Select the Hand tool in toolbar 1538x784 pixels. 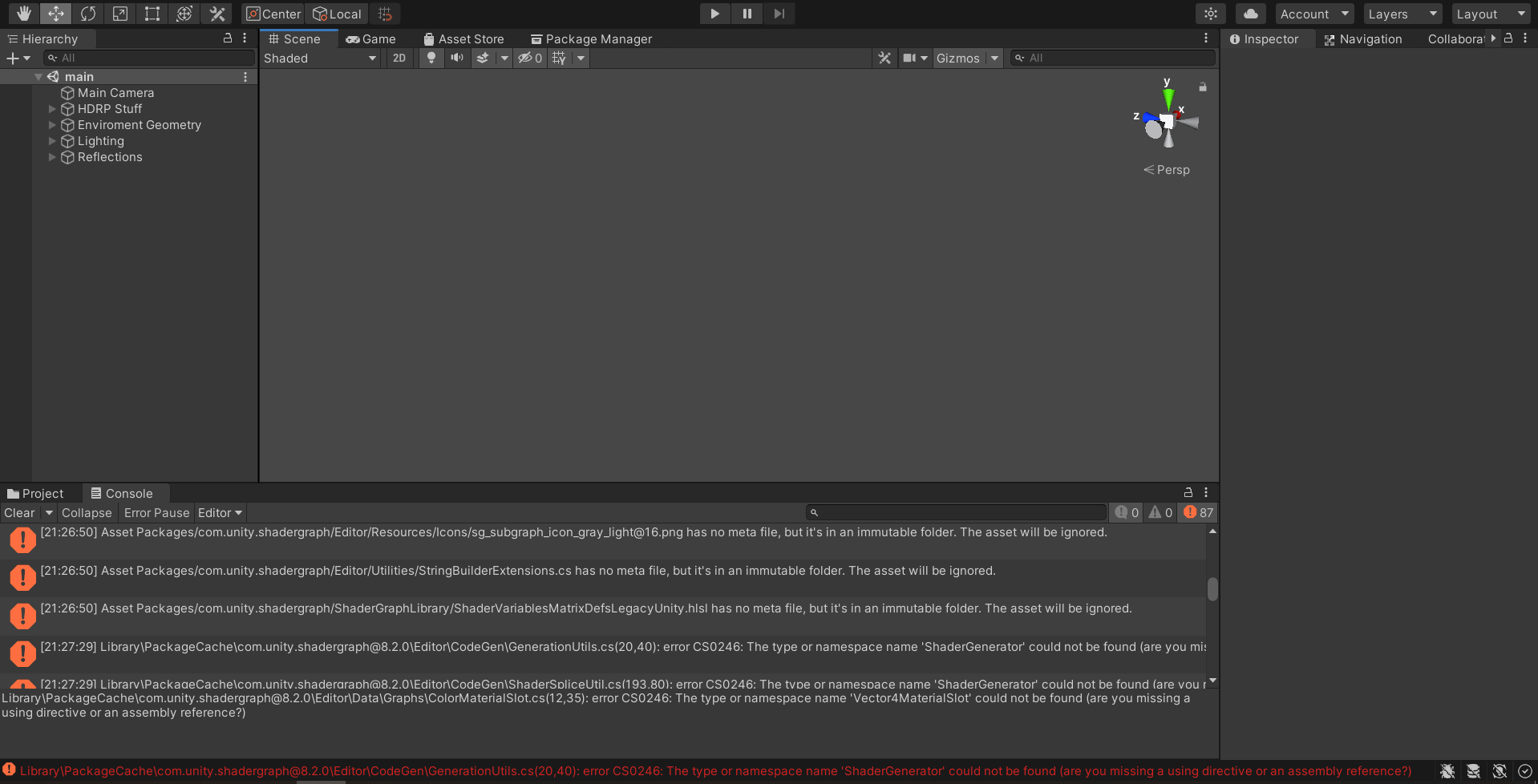pyautogui.click(x=23, y=14)
